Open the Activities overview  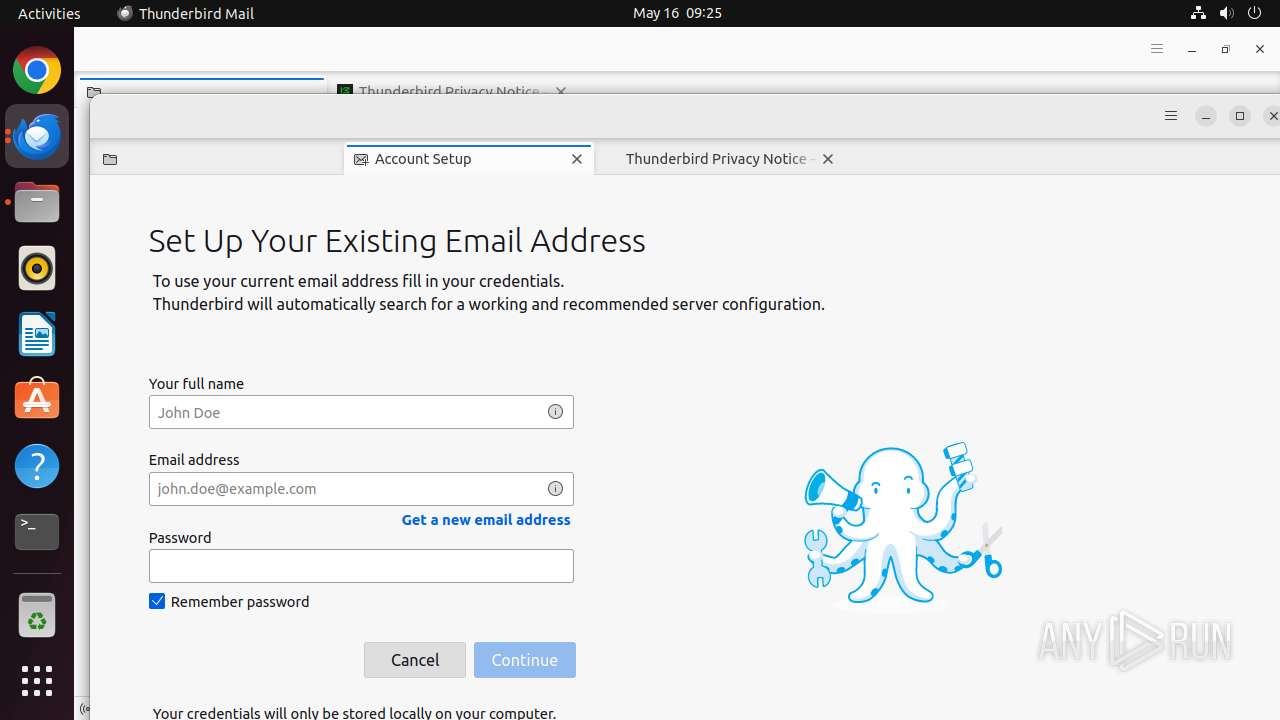(x=49, y=13)
